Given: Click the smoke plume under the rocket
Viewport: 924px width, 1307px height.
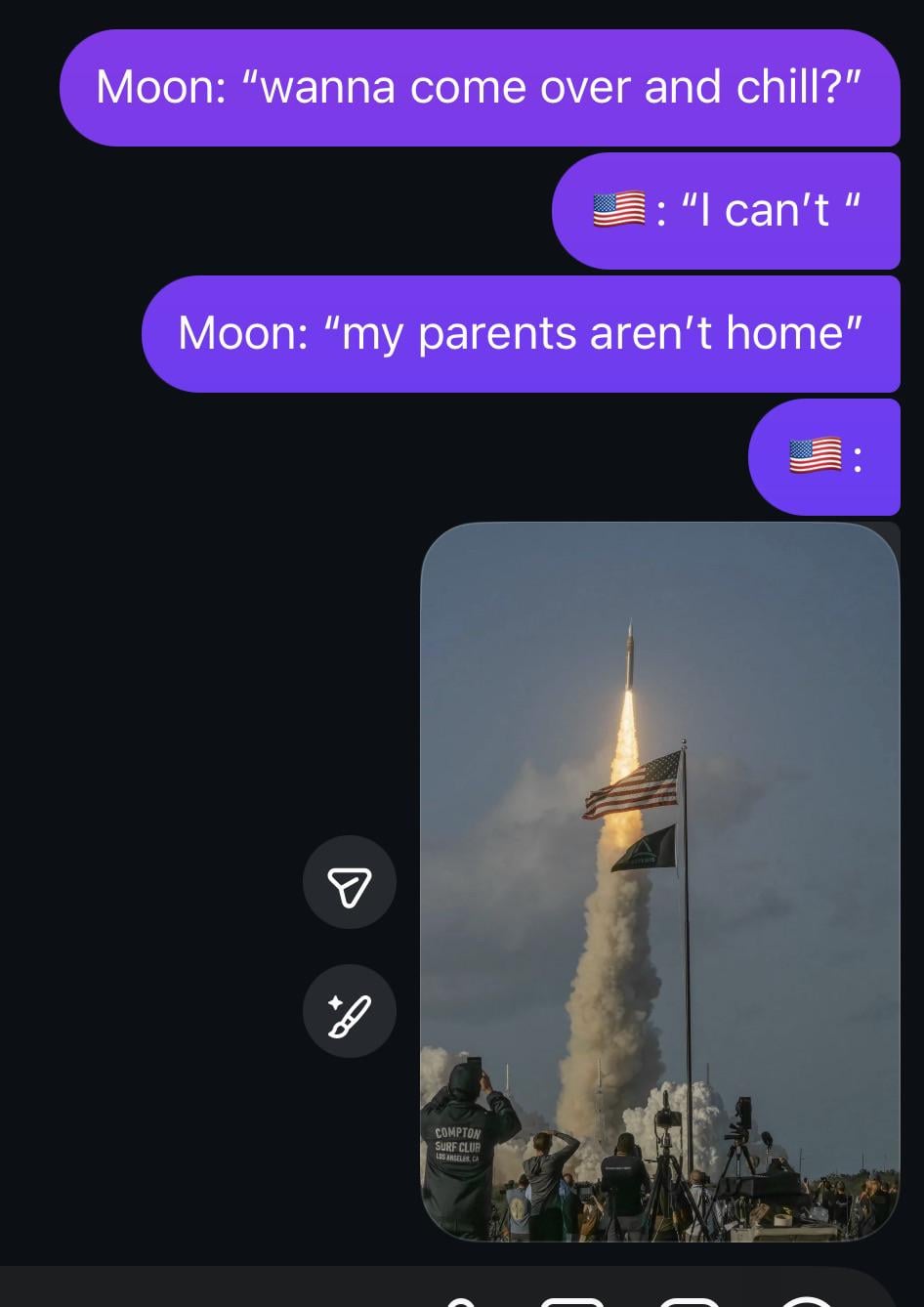Looking at the screenshot, I should (610, 977).
